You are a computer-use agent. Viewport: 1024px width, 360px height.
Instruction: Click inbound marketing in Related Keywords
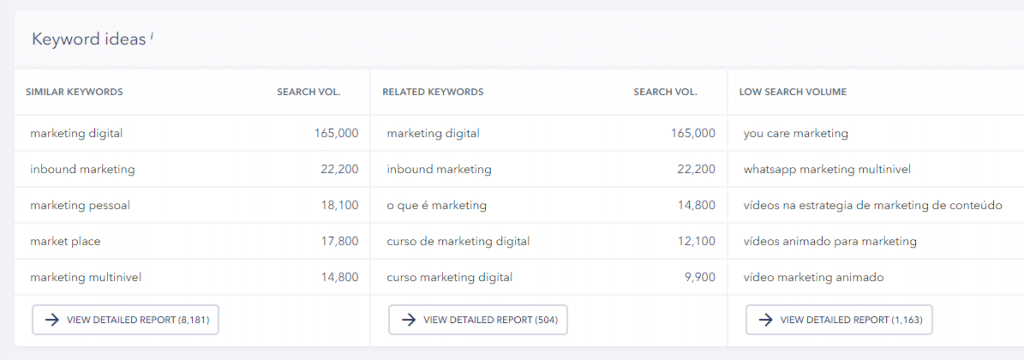coord(439,169)
